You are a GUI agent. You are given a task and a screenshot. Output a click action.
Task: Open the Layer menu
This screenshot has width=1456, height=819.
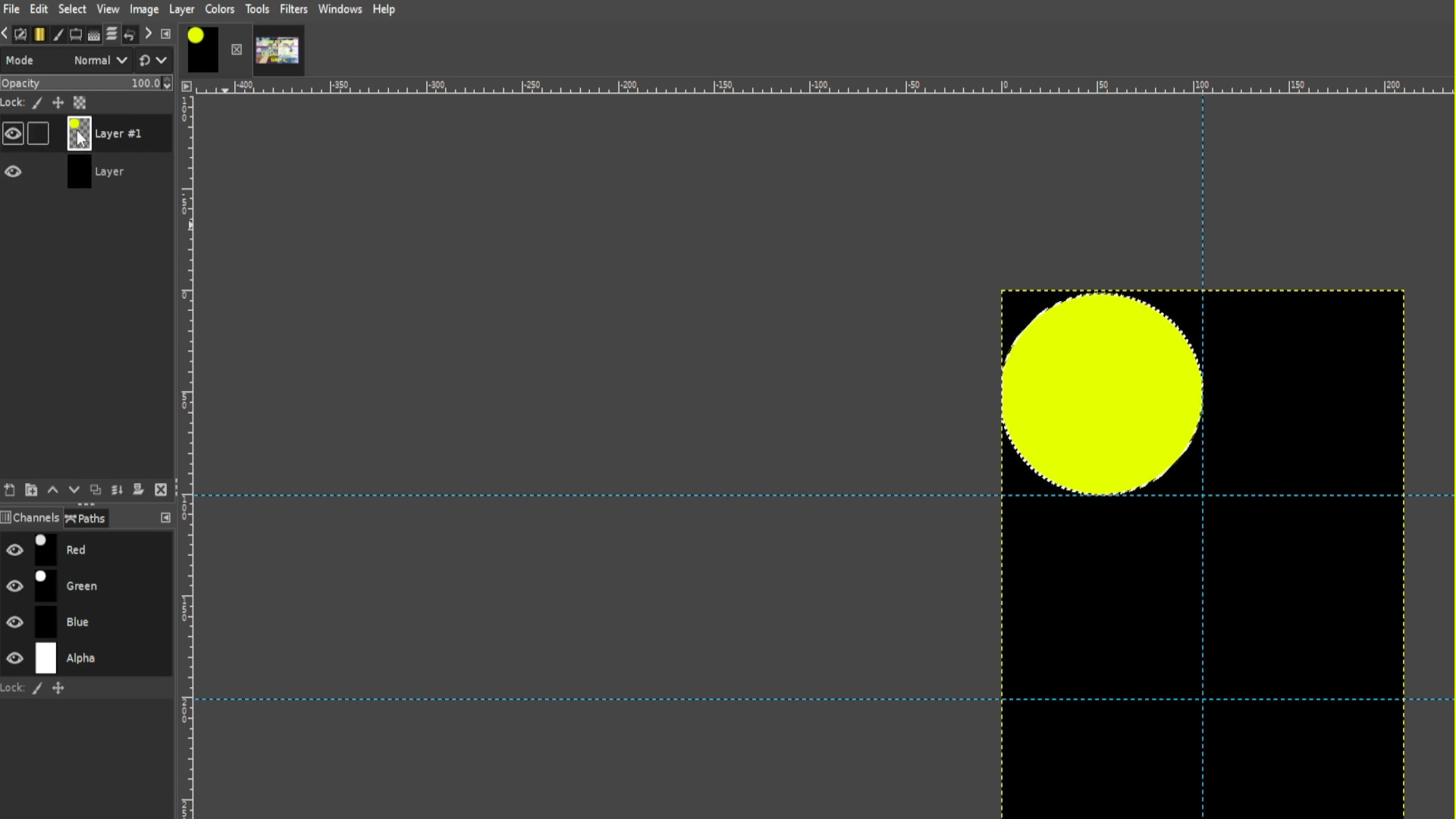click(x=181, y=9)
